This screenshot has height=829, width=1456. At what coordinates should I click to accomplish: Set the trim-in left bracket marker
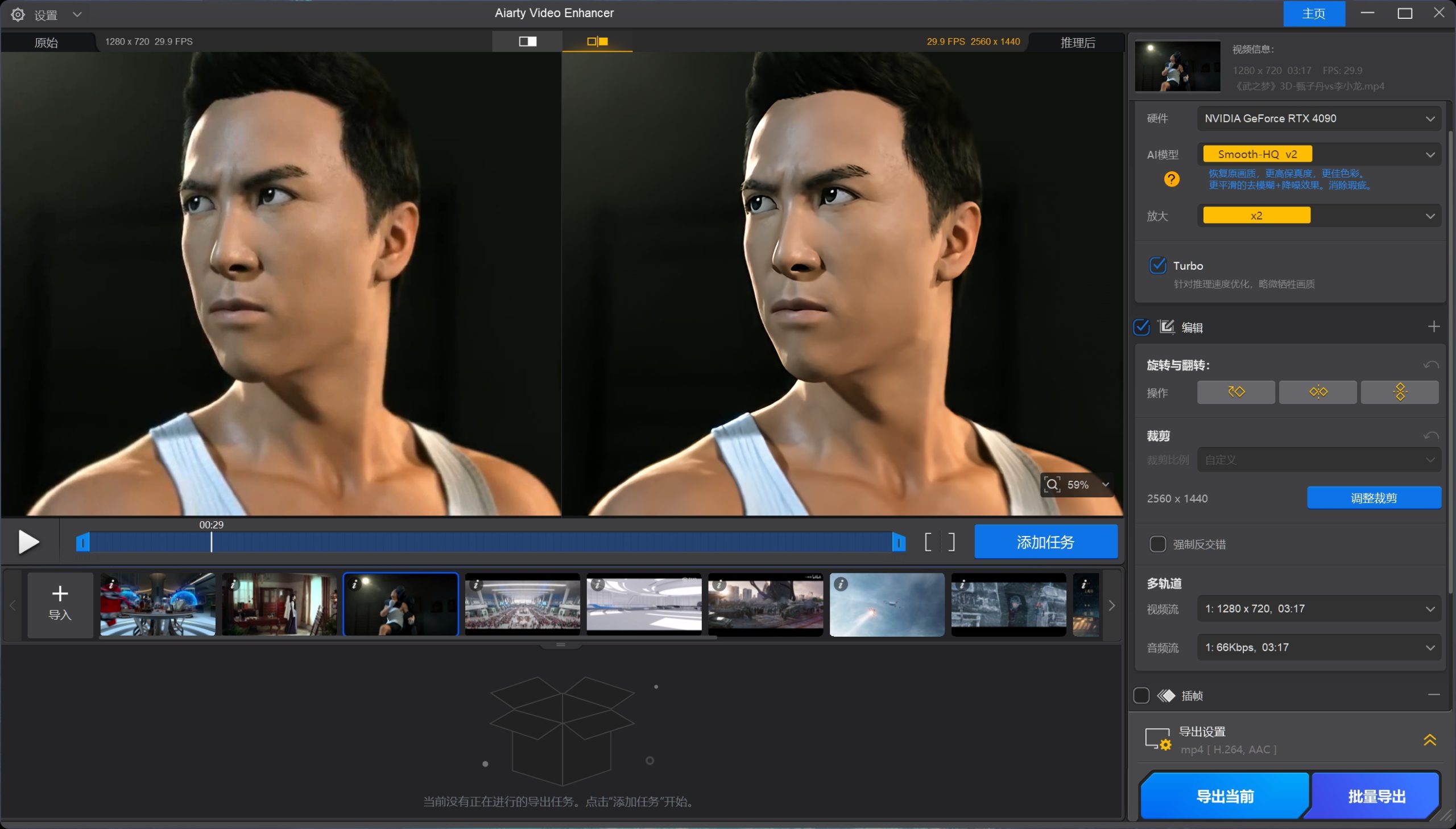click(x=928, y=542)
